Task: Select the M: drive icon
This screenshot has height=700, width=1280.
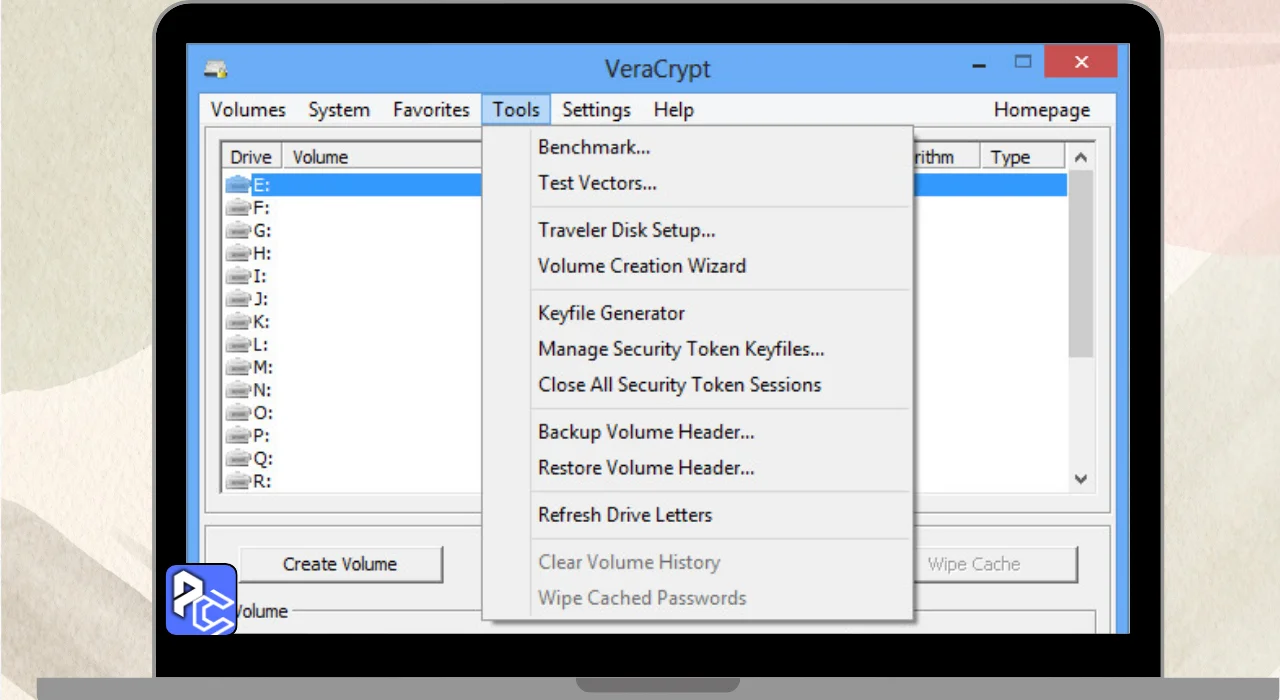Action: coord(238,367)
